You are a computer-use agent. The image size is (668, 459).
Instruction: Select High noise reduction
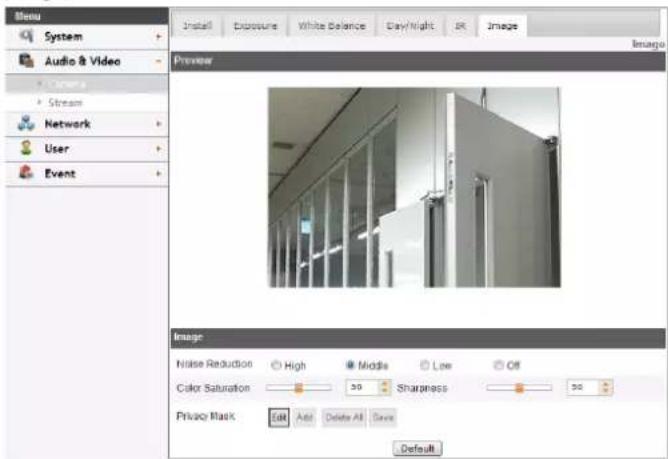click(276, 365)
